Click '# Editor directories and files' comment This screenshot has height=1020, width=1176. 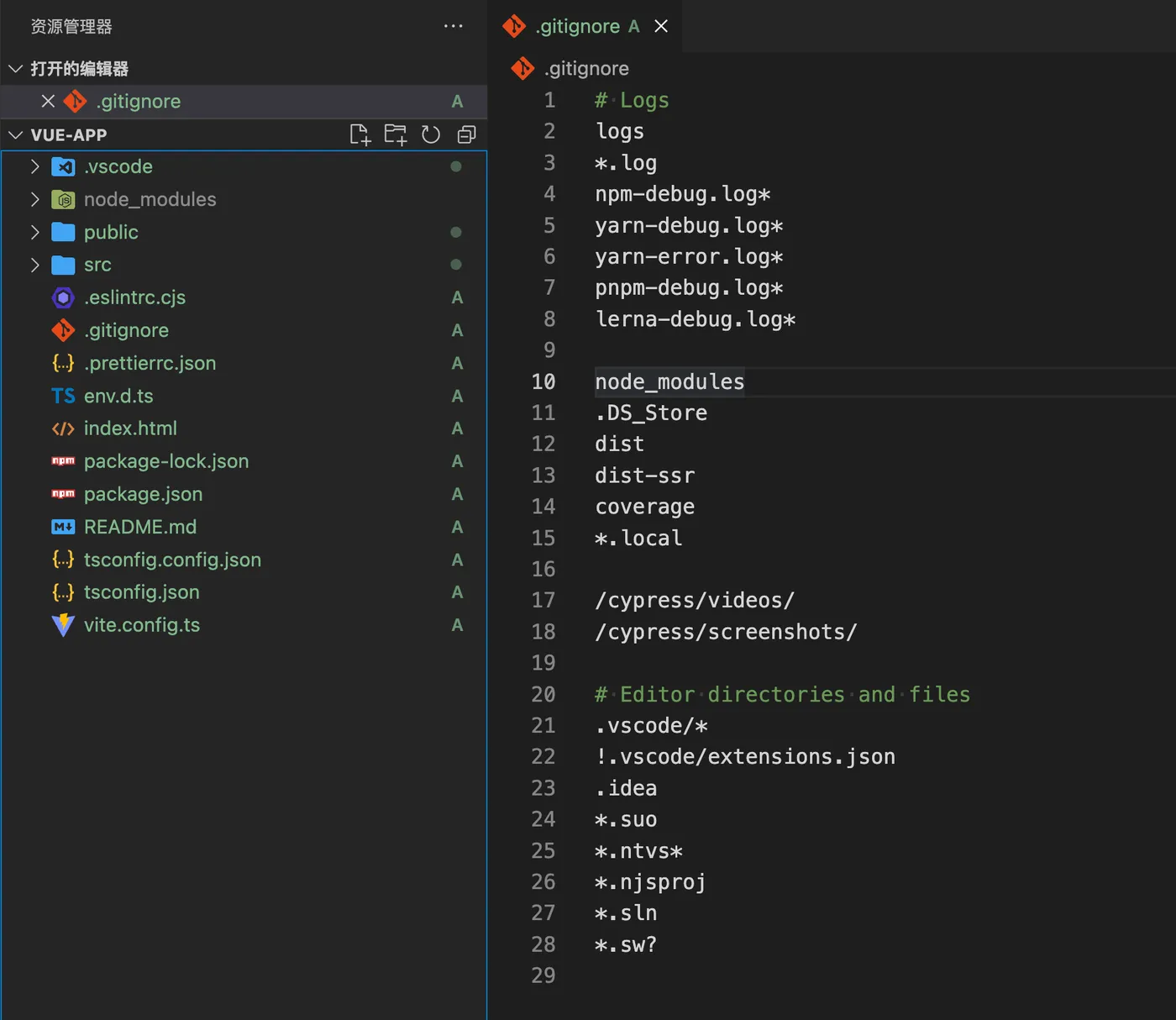[782, 694]
